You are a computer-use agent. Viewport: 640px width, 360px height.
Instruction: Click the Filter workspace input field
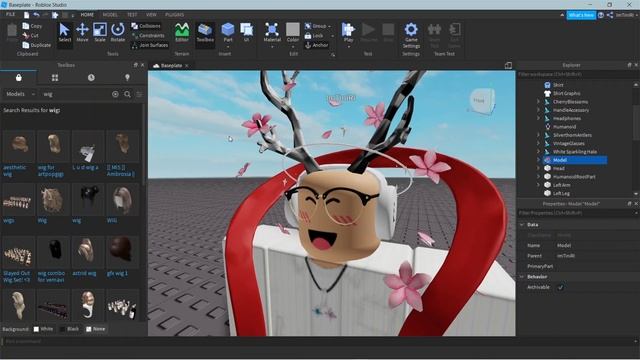[x=577, y=74]
